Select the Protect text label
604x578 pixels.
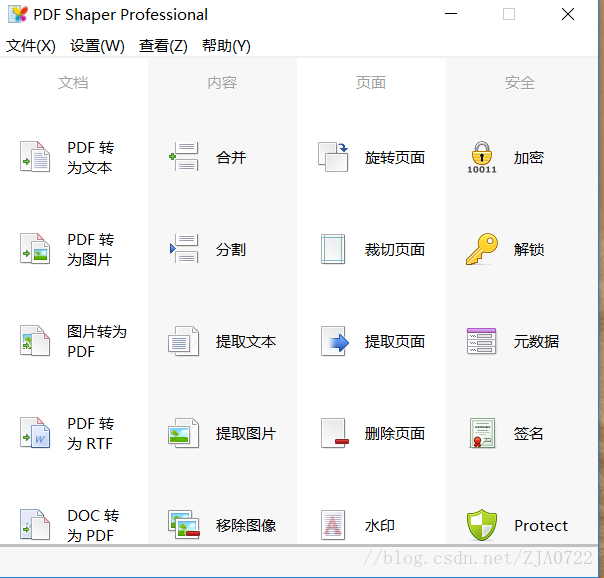[x=541, y=526]
